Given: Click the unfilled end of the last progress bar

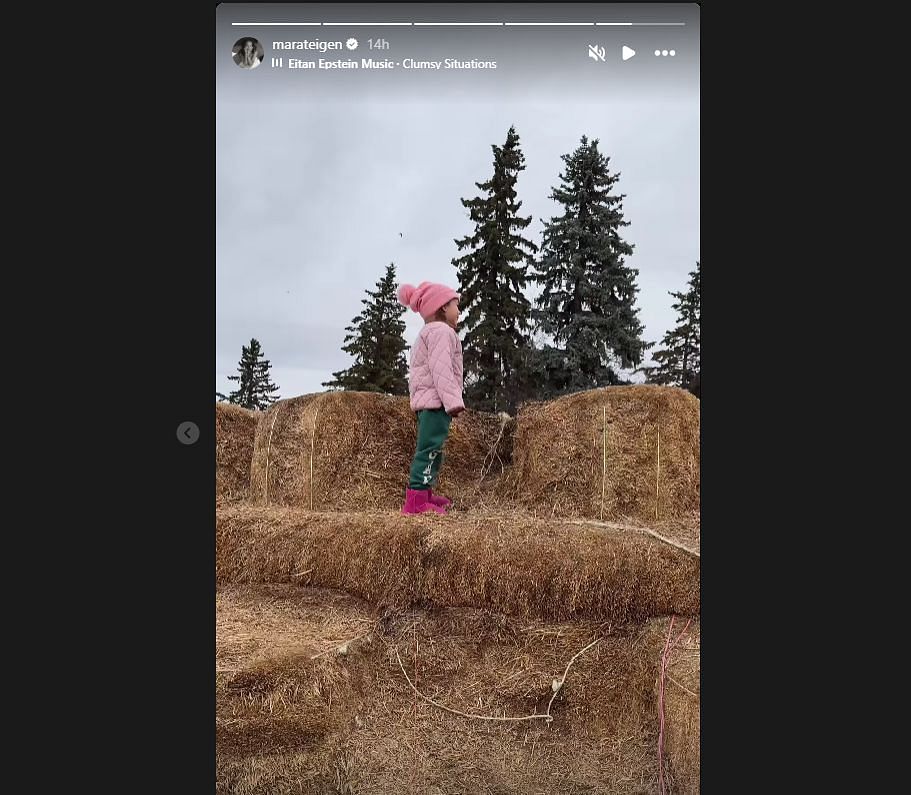Looking at the screenshot, I should click(659, 24).
